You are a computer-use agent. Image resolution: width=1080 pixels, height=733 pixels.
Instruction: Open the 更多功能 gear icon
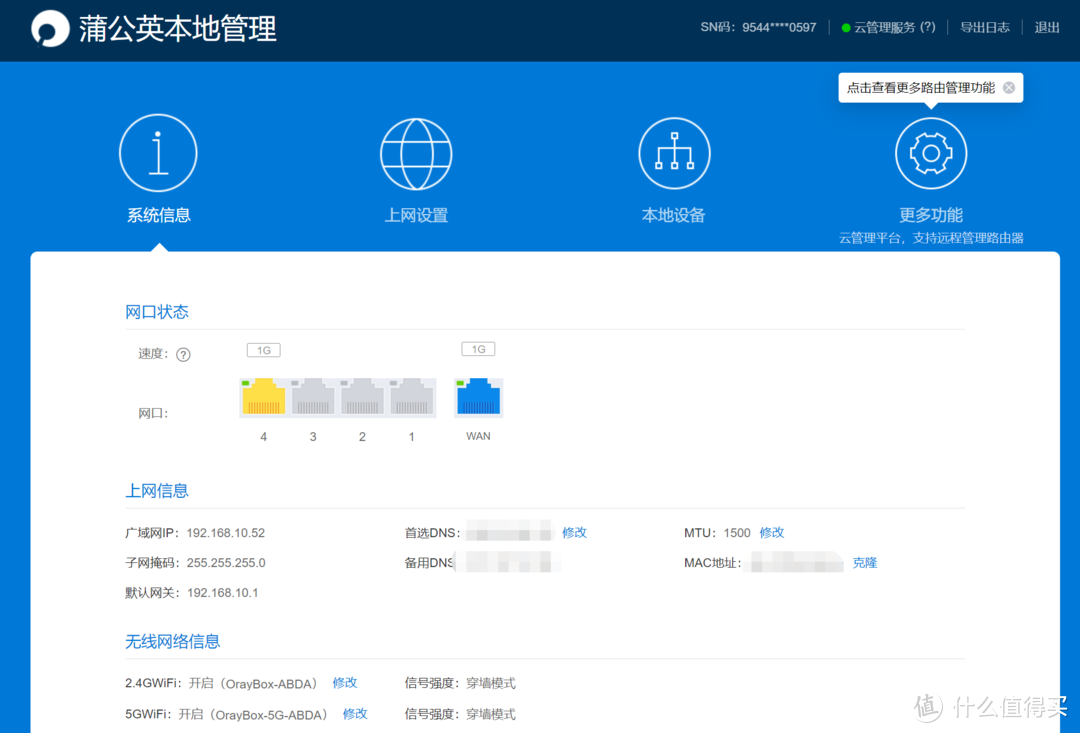[931, 152]
